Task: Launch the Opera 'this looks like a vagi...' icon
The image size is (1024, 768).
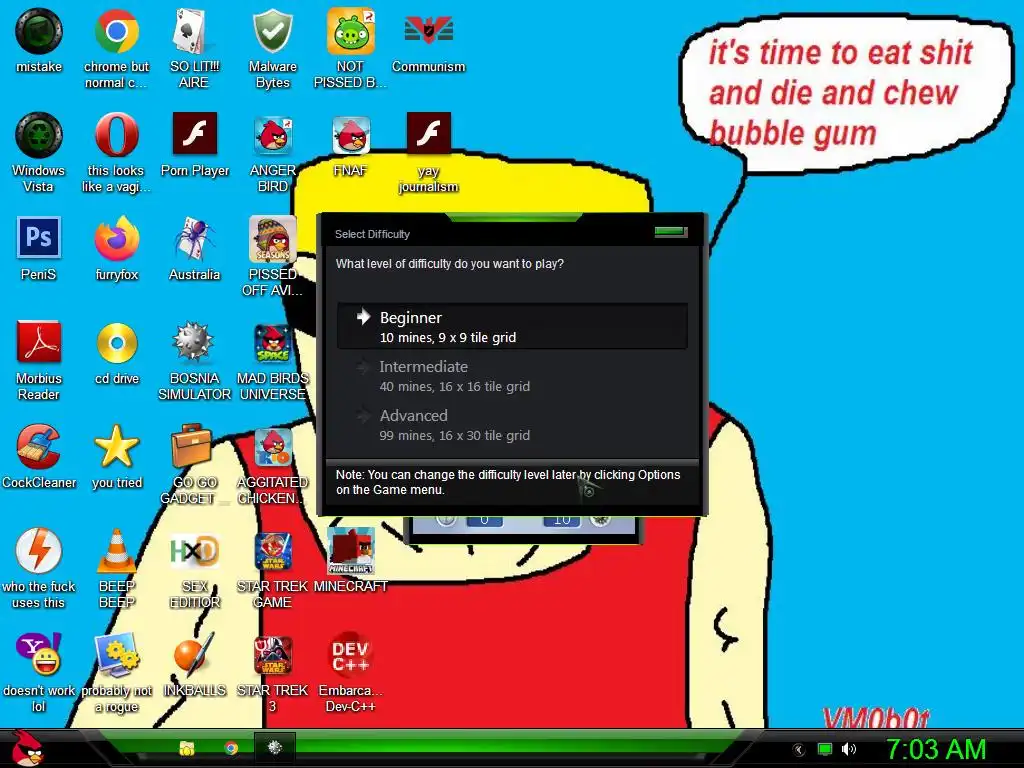Action: [116, 135]
